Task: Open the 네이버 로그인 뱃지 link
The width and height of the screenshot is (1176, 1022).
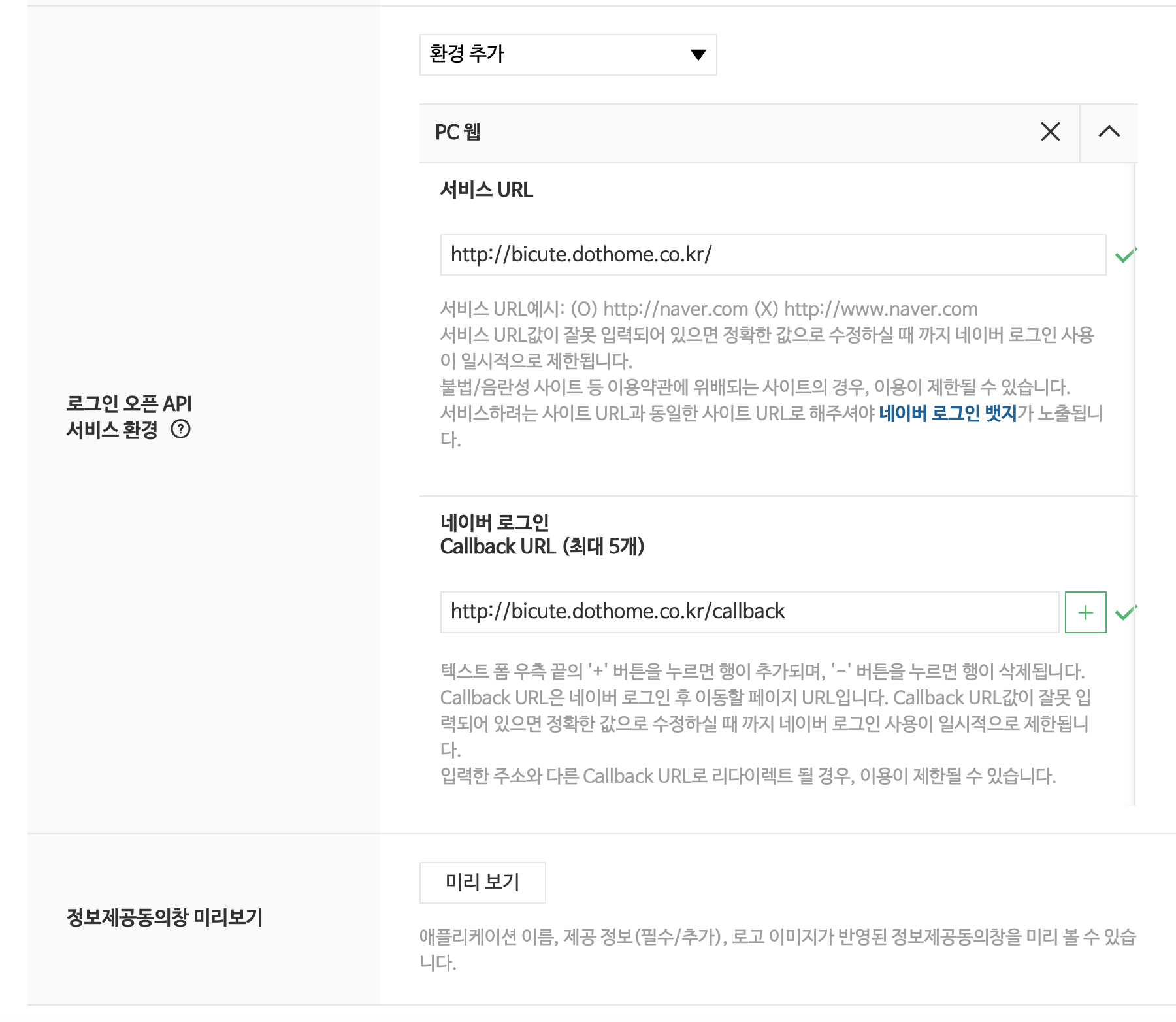Action: (x=947, y=413)
